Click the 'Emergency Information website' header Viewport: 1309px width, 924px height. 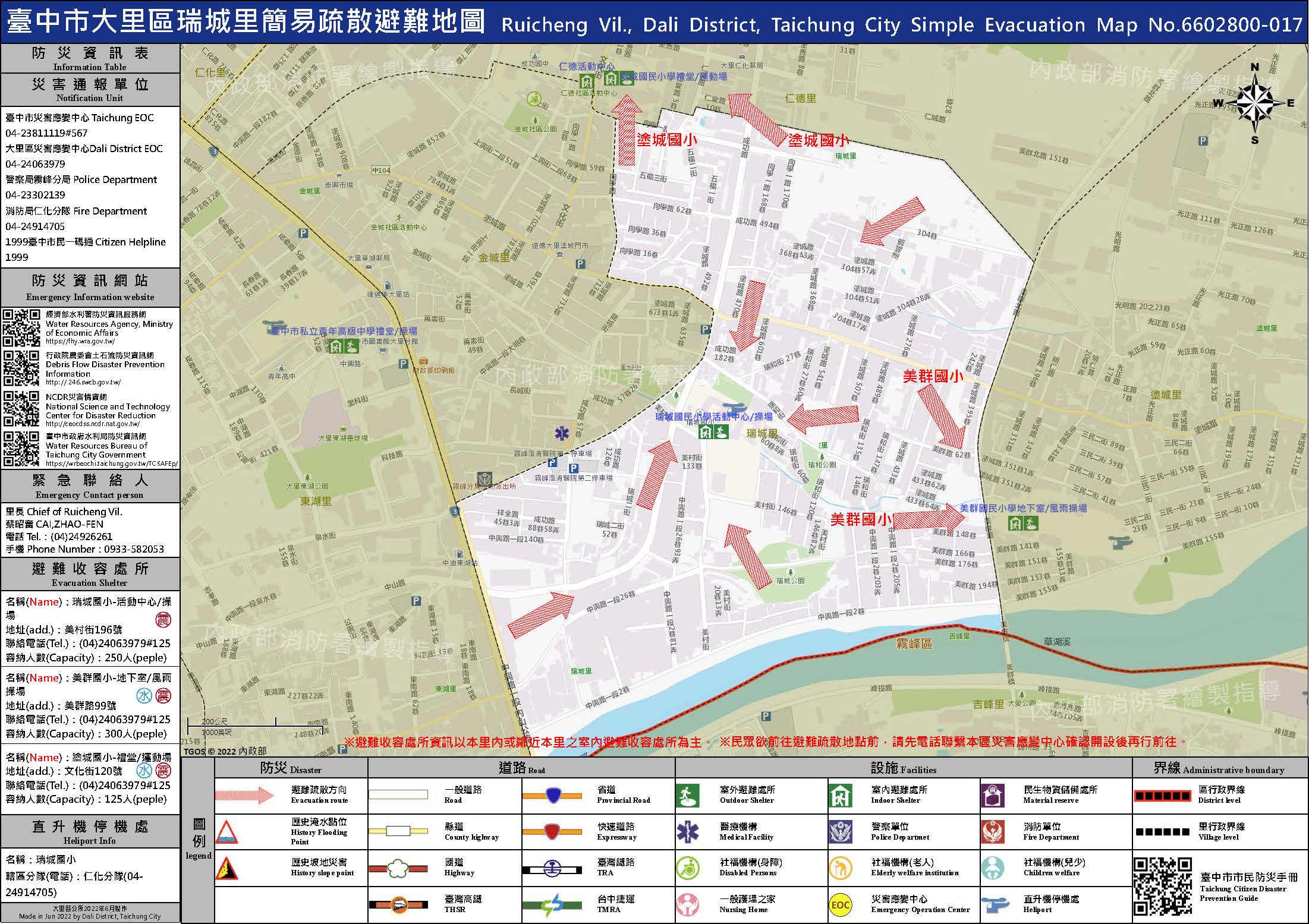90,297
